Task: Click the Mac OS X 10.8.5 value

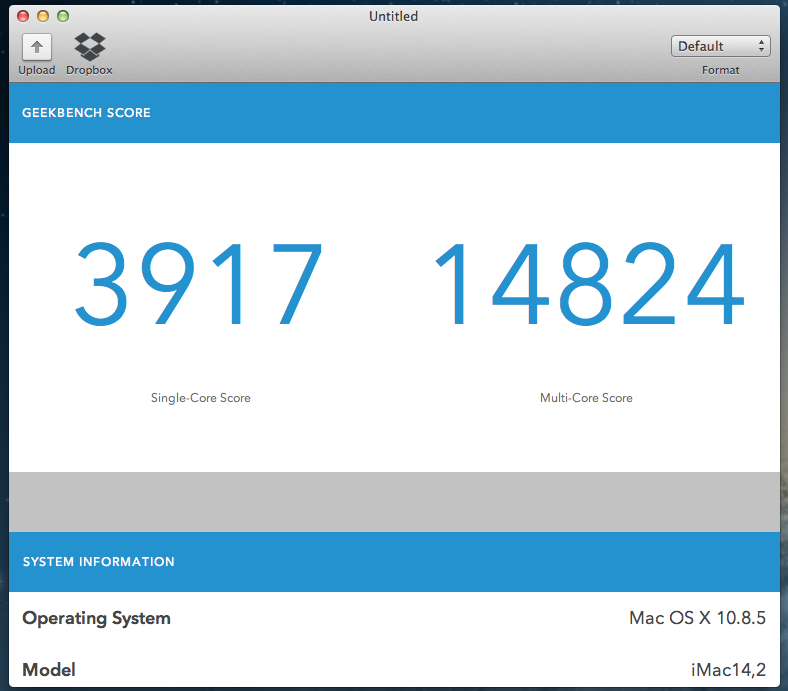Action: pyautogui.click(x=697, y=618)
